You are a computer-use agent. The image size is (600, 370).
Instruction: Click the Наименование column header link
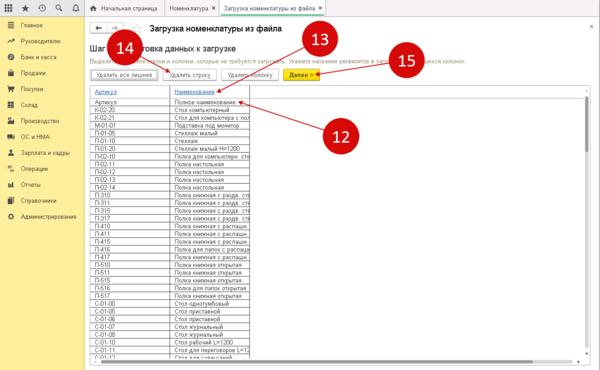pos(194,92)
